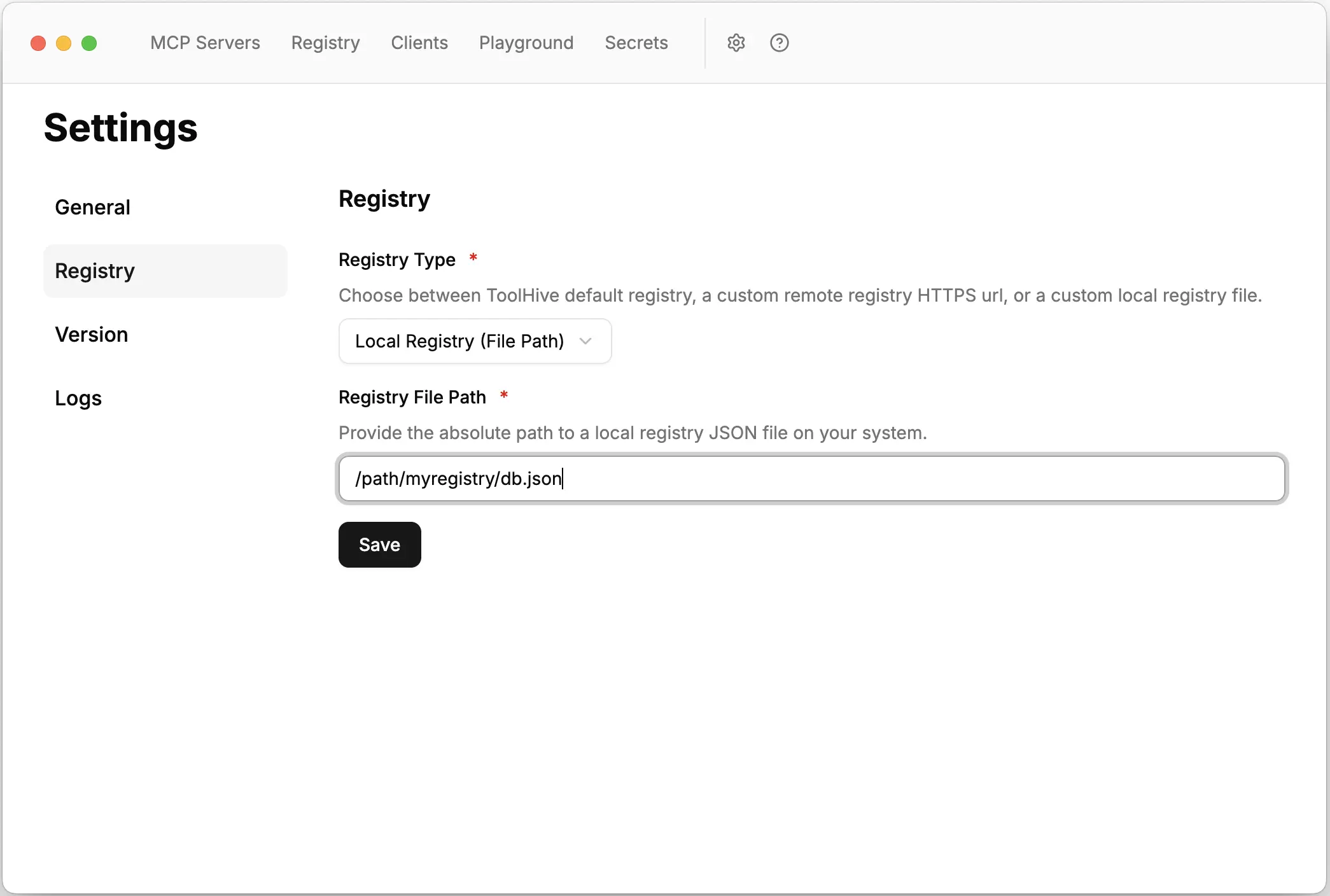Click the Settings page heading
Screen dimensions: 1330x896
[x=120, y=127]
